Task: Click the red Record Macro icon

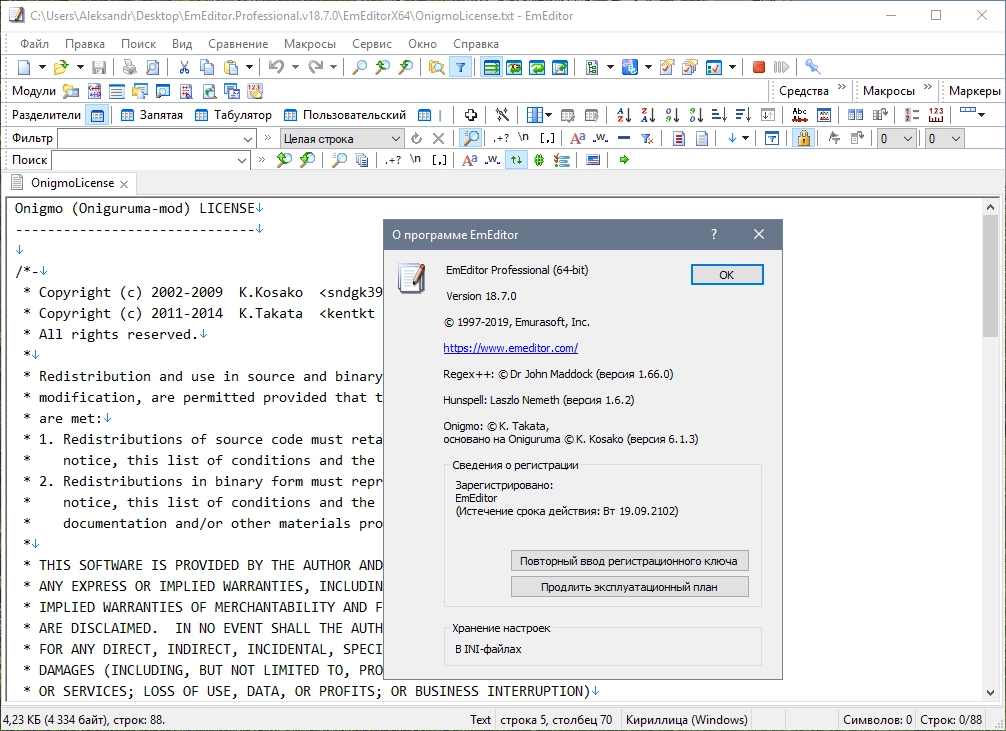Action: click(759, 67)
